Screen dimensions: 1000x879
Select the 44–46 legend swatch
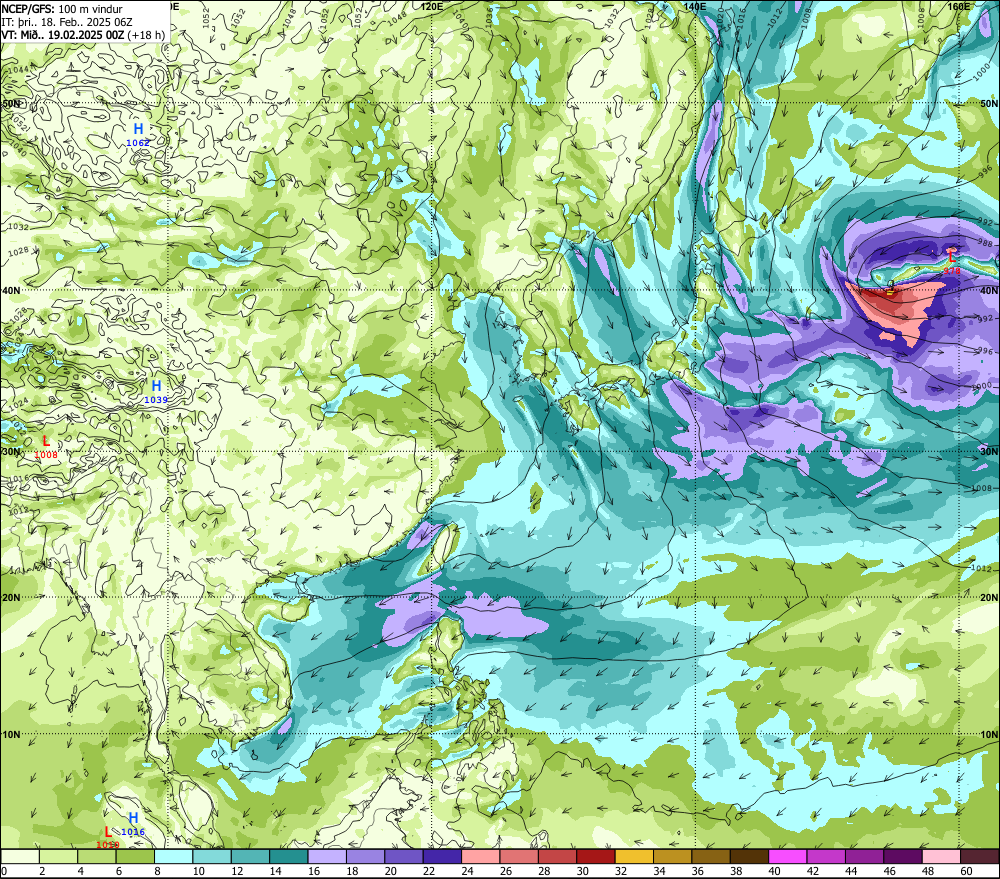(864, 856)
